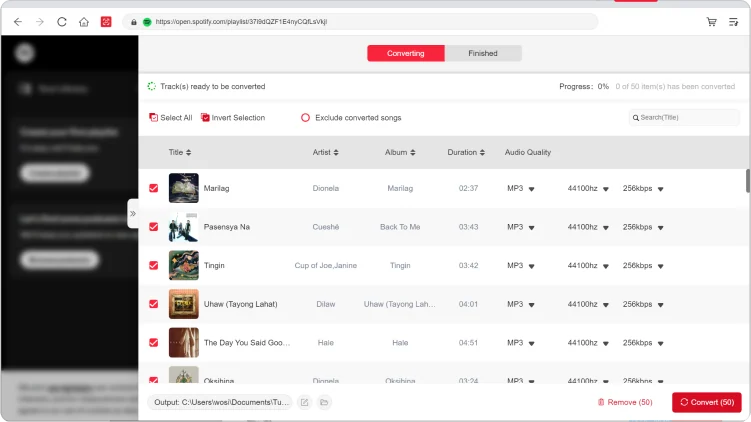This screenshot has height=422, width=751.
Task: Click the Output path field
Action: 221,402
